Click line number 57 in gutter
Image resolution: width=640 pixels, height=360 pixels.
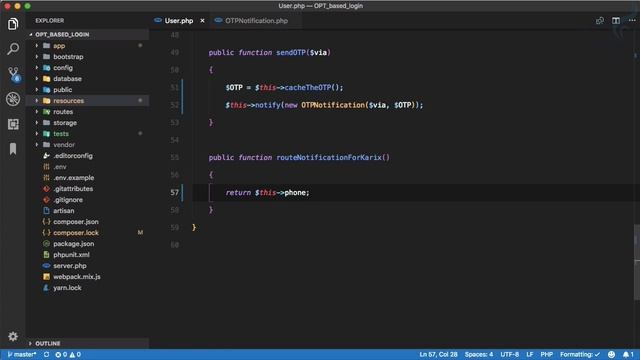(174, 193)
